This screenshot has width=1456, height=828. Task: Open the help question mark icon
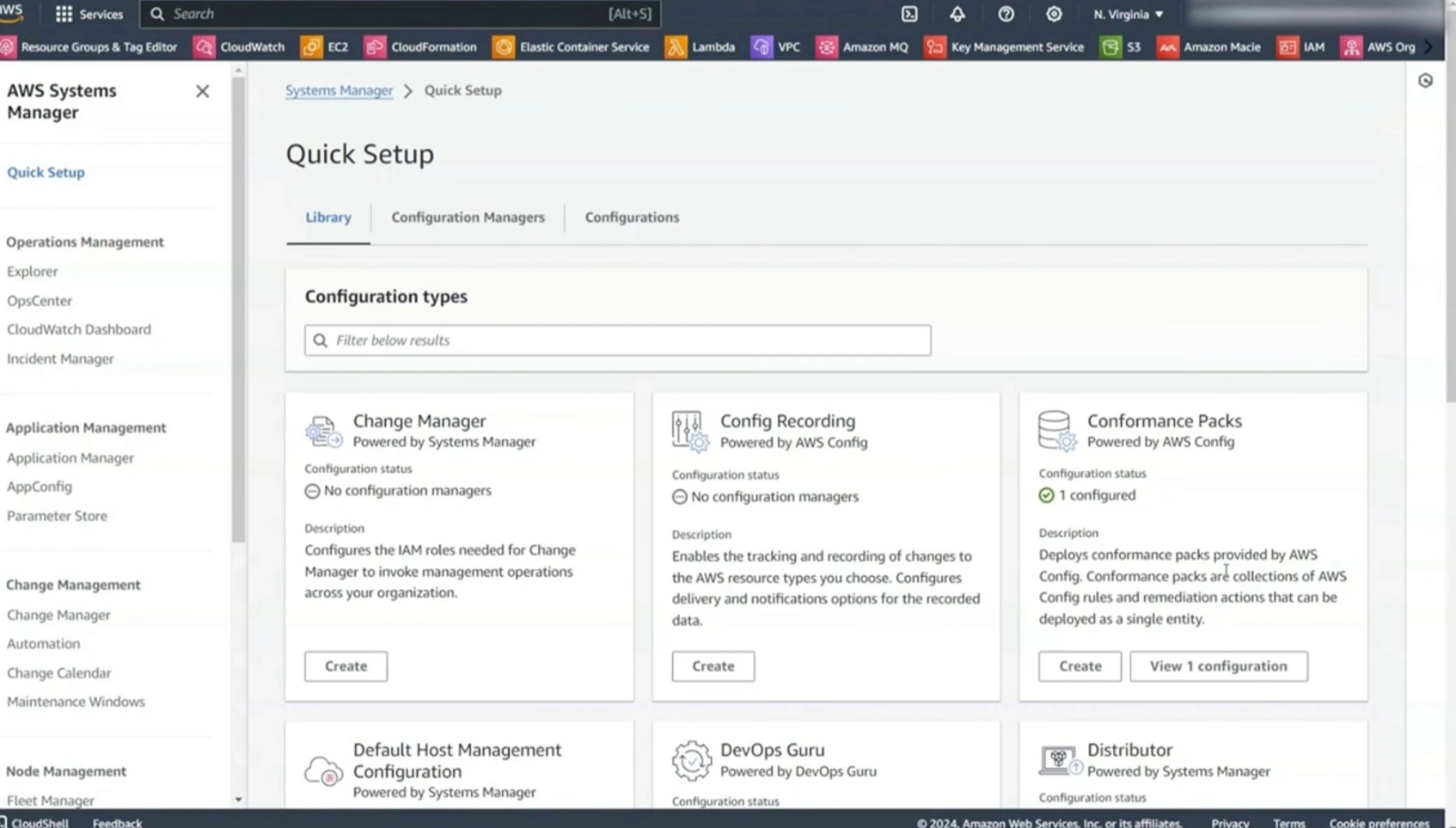point(1006,14)
